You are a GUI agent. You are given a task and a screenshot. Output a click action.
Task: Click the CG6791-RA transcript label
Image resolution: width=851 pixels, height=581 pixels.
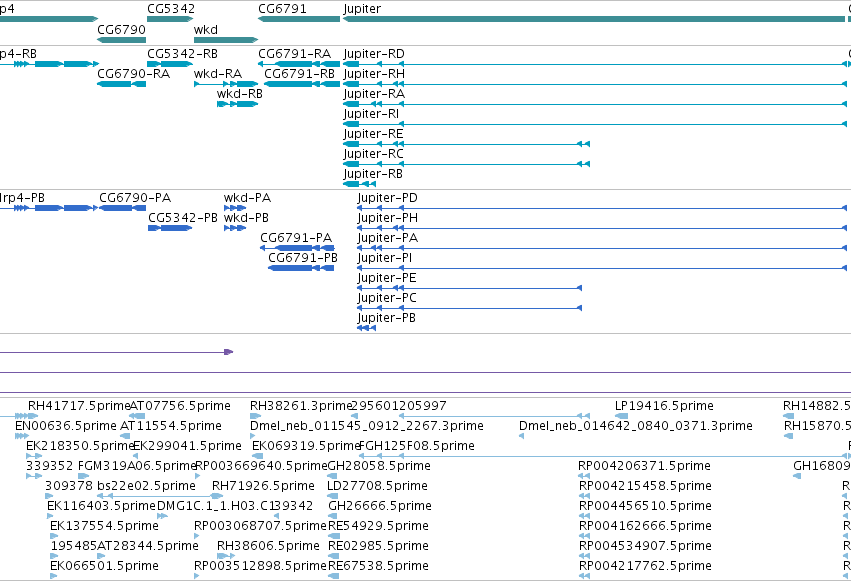(x=295, y=54)
